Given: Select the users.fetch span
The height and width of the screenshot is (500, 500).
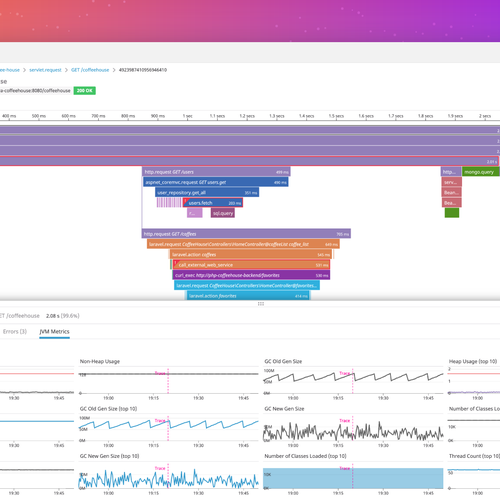Looking at the screenshot, I should click(x=213, y=203).
